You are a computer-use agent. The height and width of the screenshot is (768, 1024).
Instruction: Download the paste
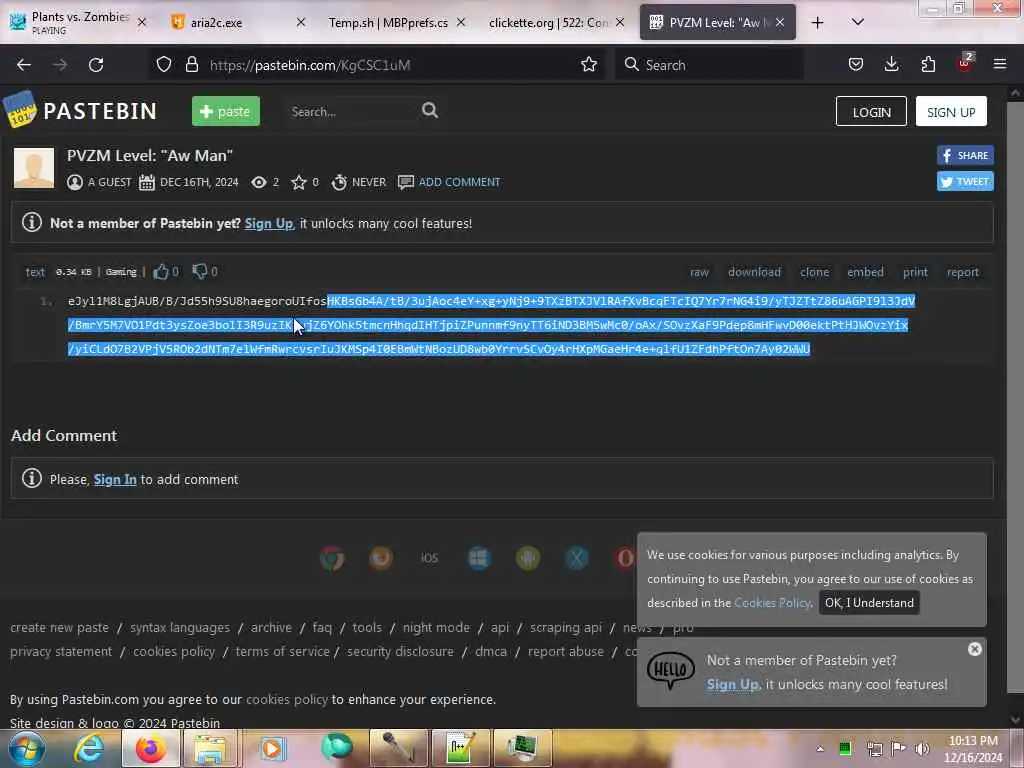pos(754,272)
